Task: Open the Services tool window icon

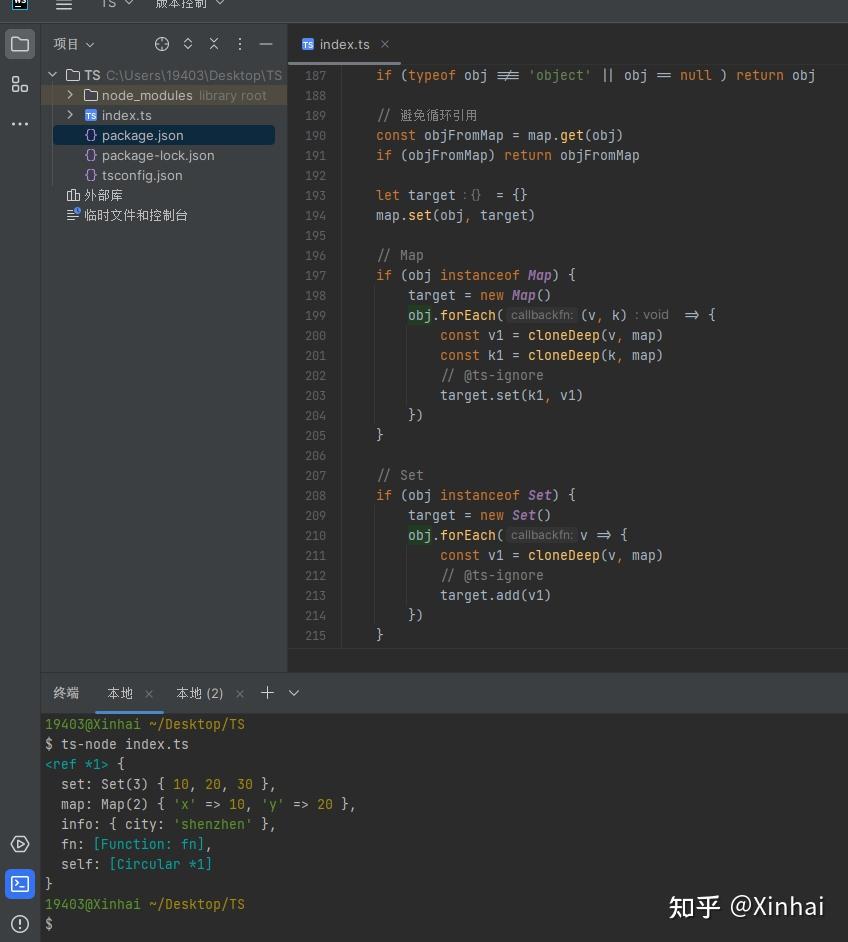Action: pyautogui.click(x=20, y=844)
